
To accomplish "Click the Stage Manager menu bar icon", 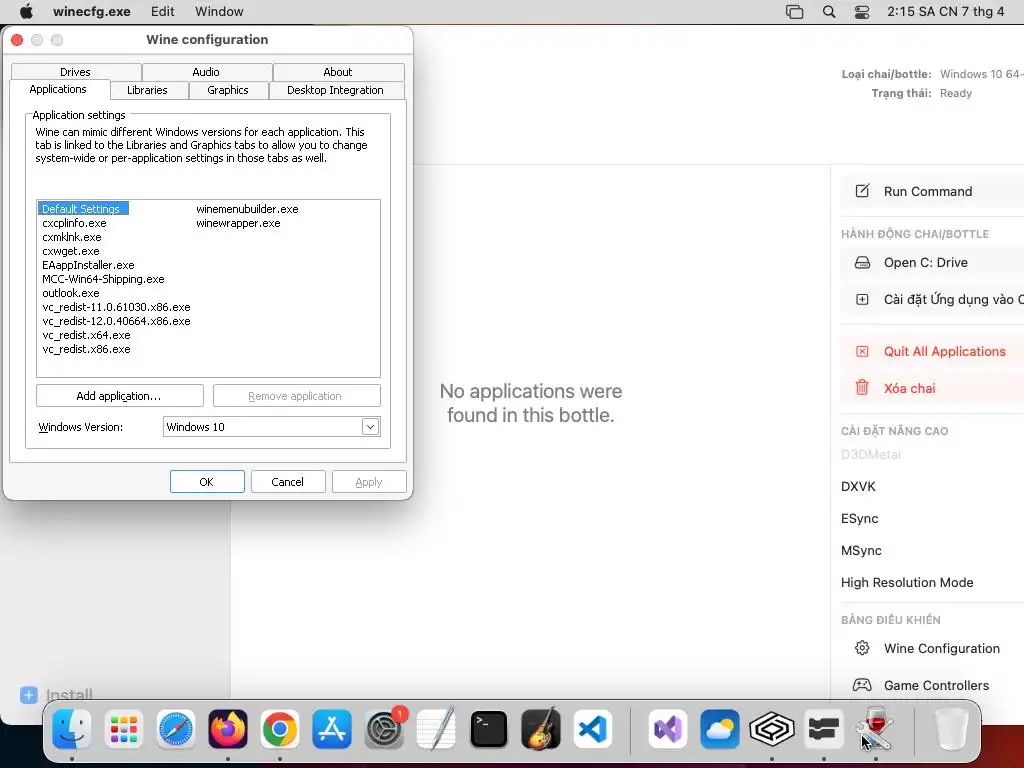I will tap(794, 12).
